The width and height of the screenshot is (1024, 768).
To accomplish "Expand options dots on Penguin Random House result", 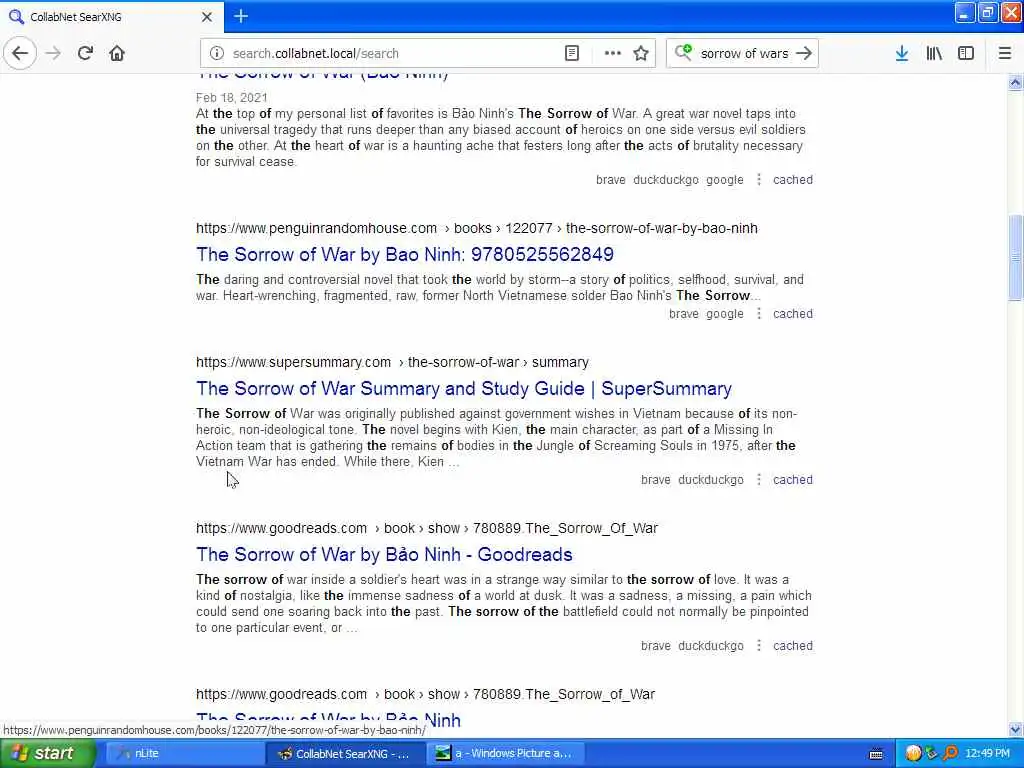I will pyautogui.click(x=758, y=313).
